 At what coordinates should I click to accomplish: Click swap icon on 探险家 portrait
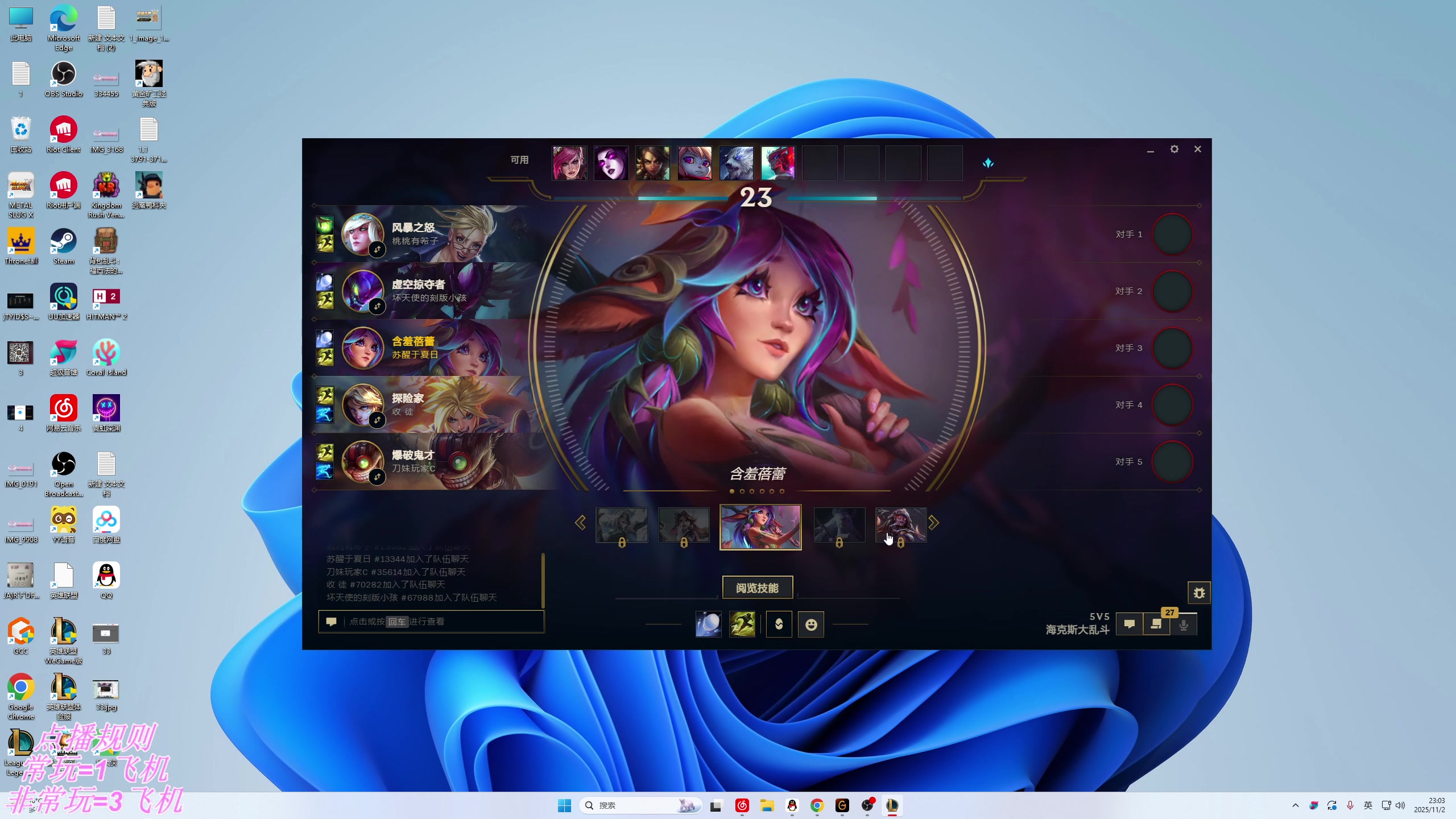(377, 420)
